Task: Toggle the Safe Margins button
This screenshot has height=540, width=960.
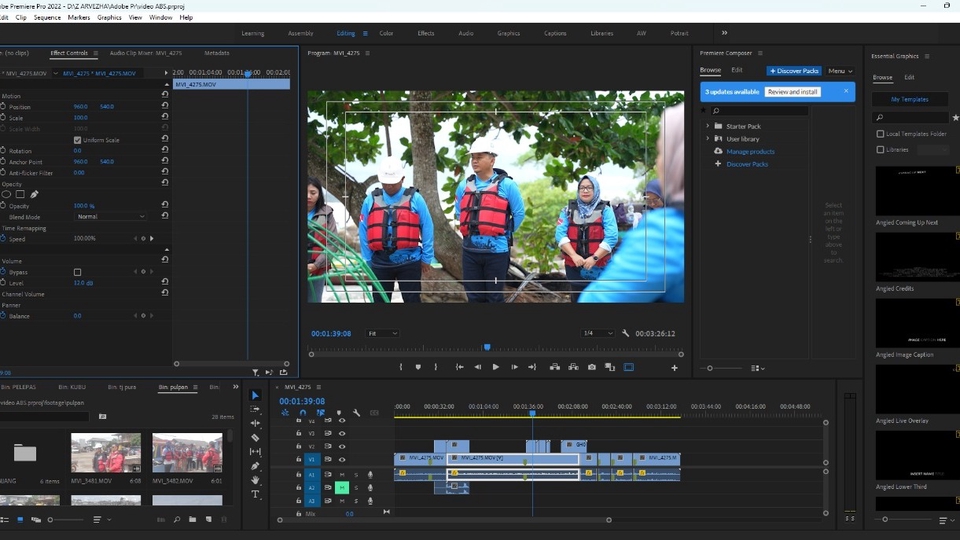Action: 629,367
